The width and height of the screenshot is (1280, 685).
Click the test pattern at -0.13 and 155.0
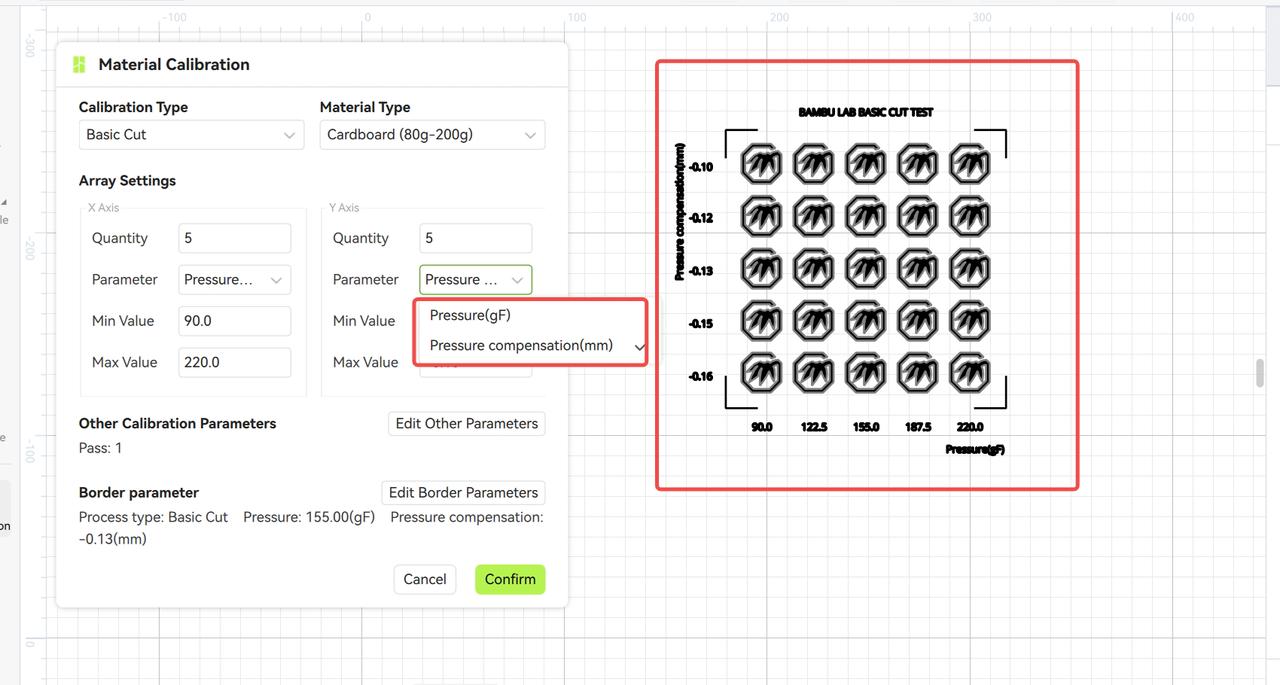click(x=865, y=269)
